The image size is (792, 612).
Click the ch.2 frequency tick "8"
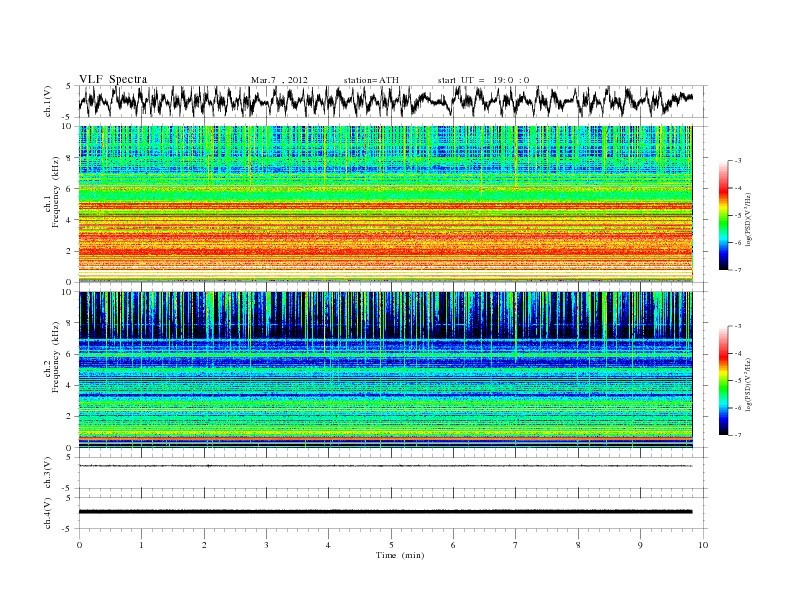pos(70,323)
